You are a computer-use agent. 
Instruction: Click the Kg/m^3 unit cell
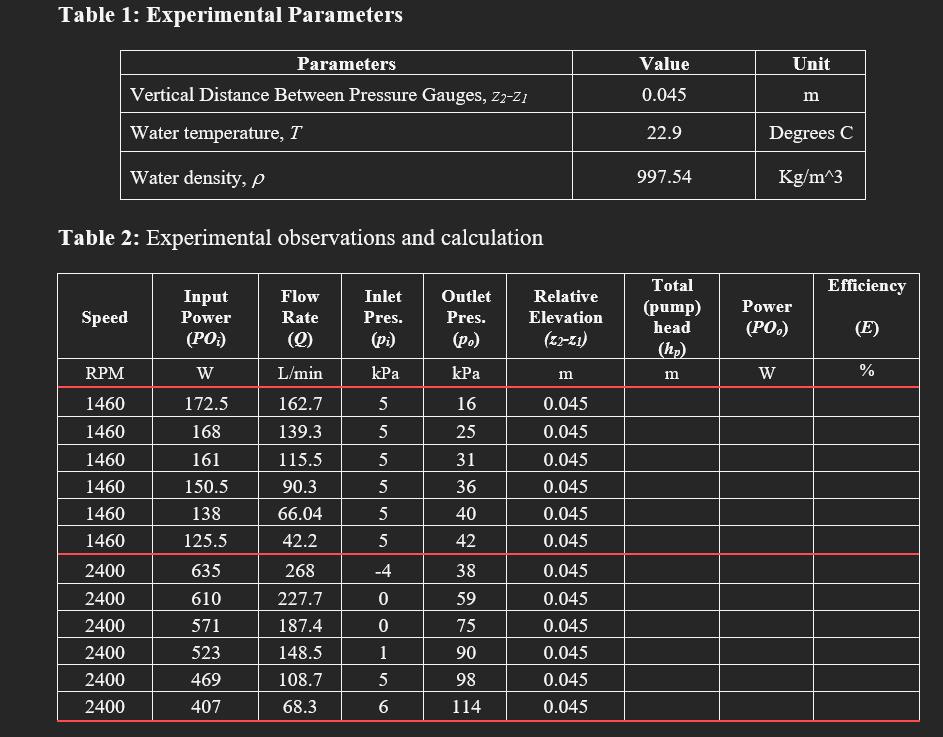tap(810, 175)
